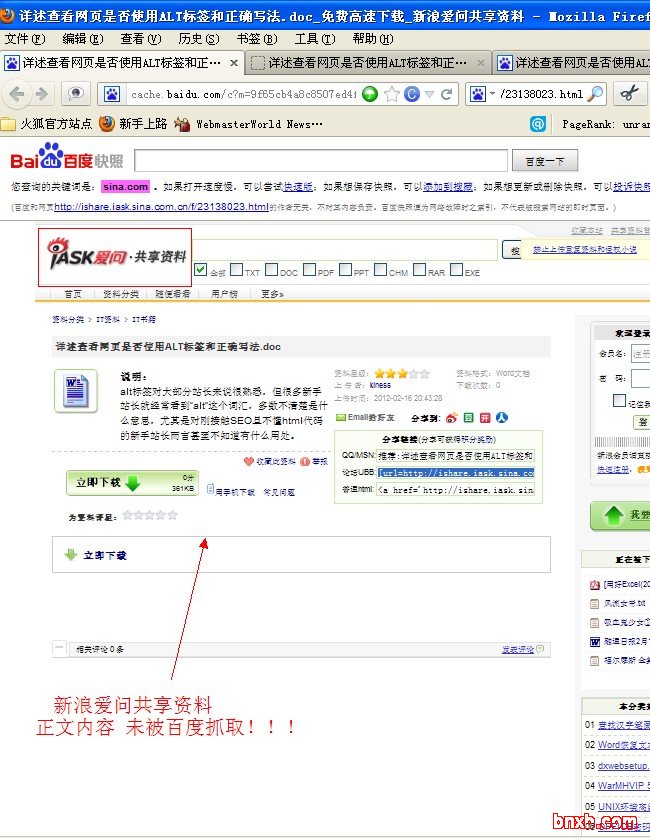650x838 pixels.
Task: Click the scissors icon in the navigation toolbar
Action: point(628,94)
